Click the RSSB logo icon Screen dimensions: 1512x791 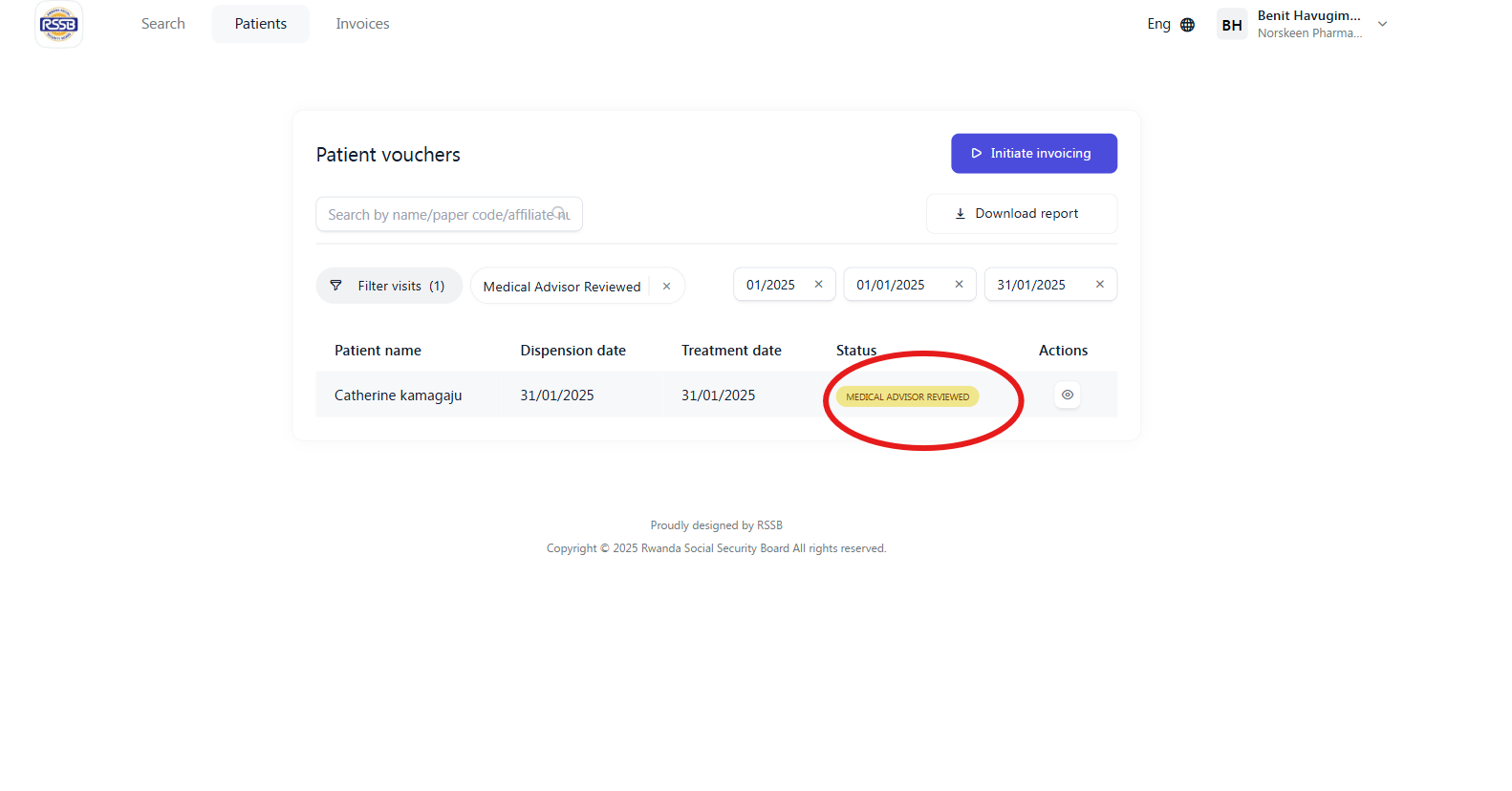58,24
